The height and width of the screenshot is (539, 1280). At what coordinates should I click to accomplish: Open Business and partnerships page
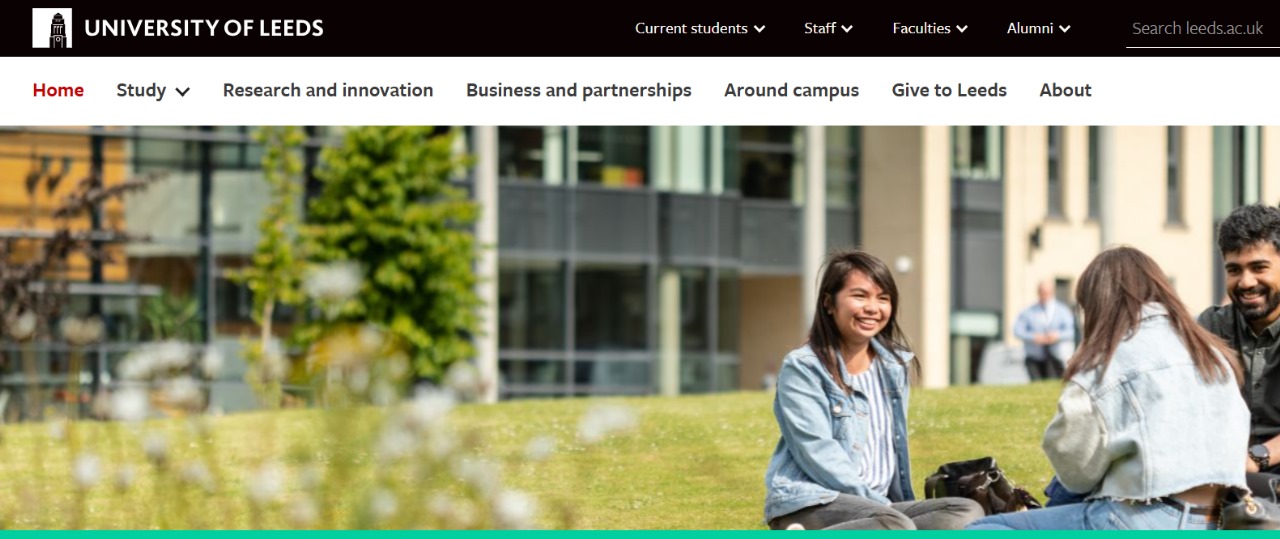pyautogui.click(x=579, y=90)
